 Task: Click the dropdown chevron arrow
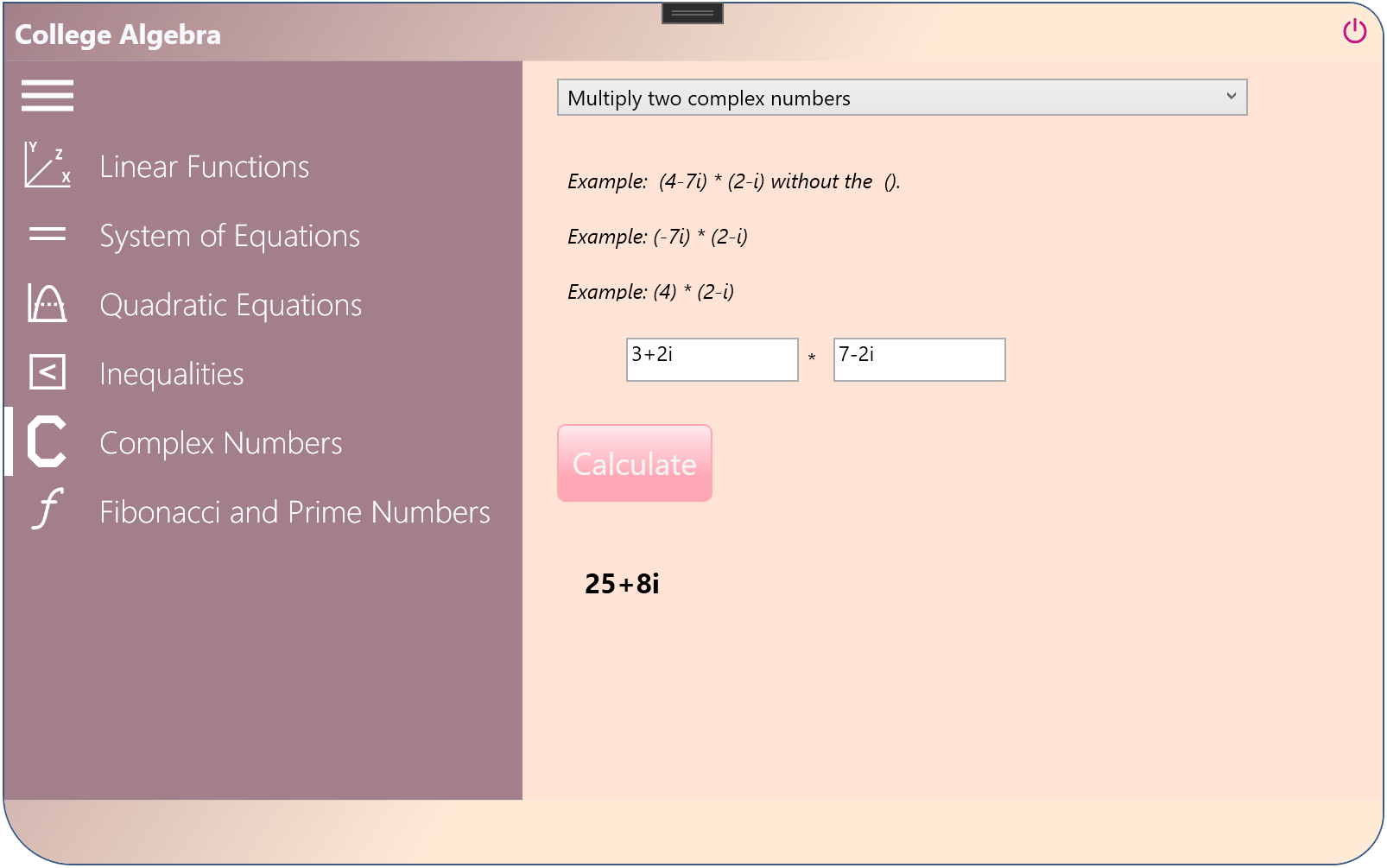(1233, 98)
